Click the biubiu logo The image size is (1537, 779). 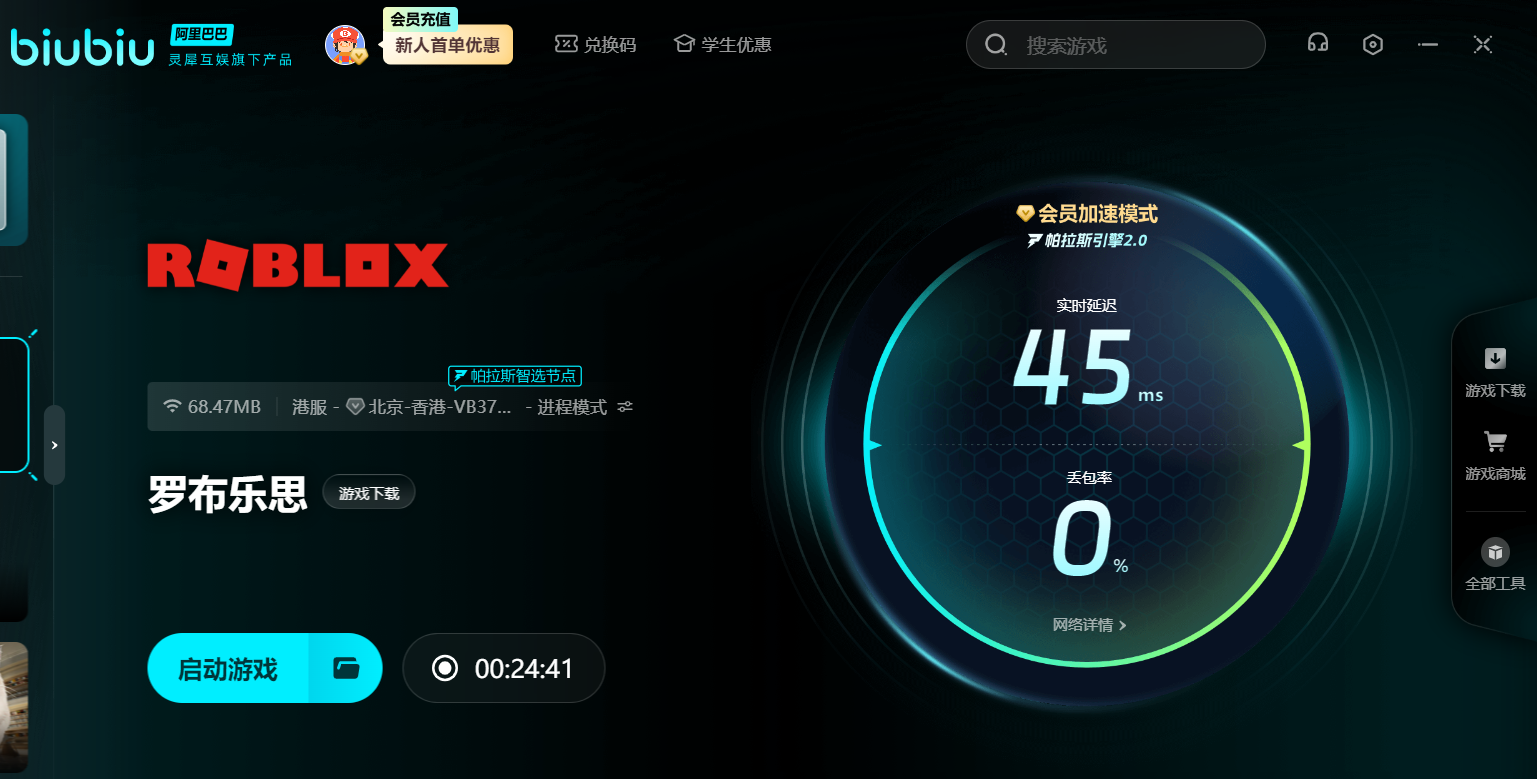pyautogui.click(x=82, y=47)
